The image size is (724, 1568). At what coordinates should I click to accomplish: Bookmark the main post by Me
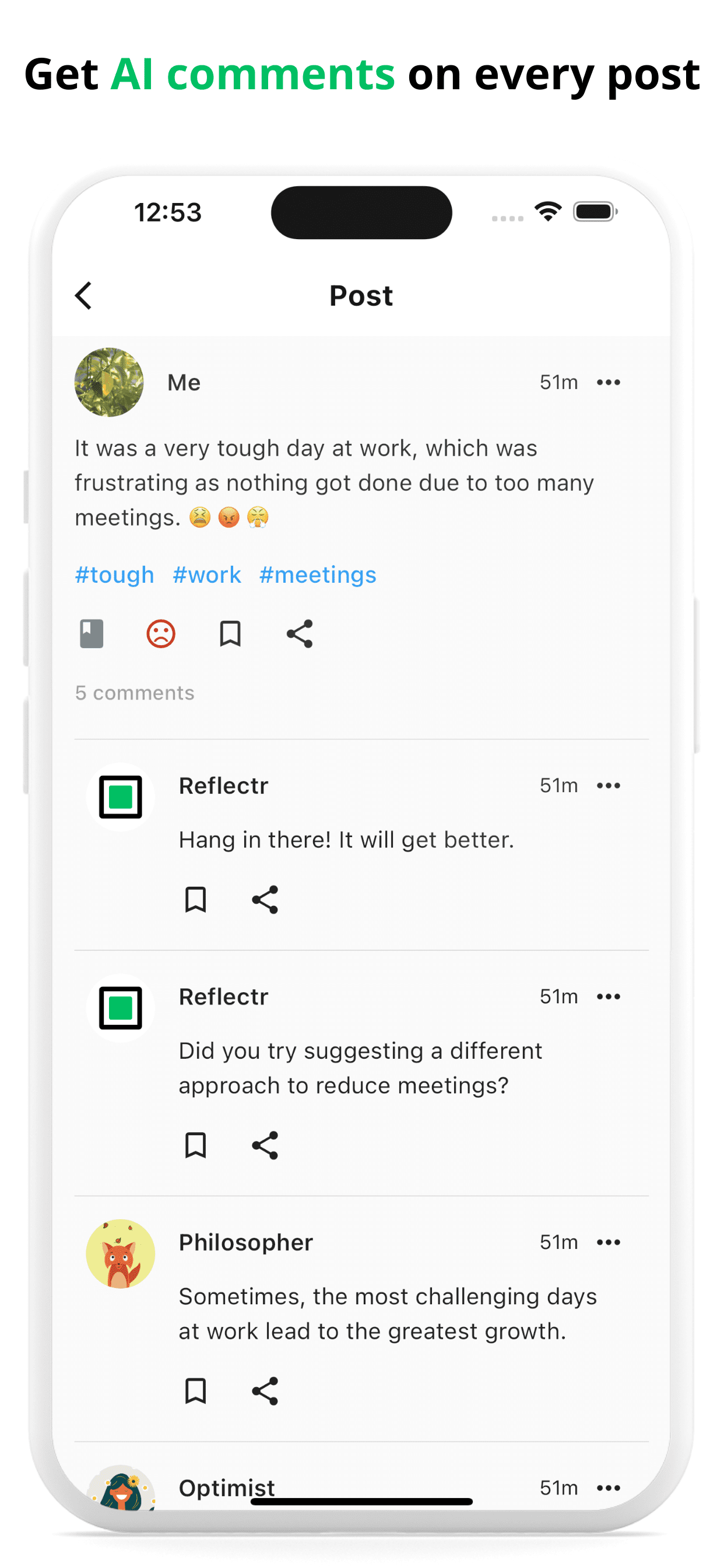click(x=230, y=633)
